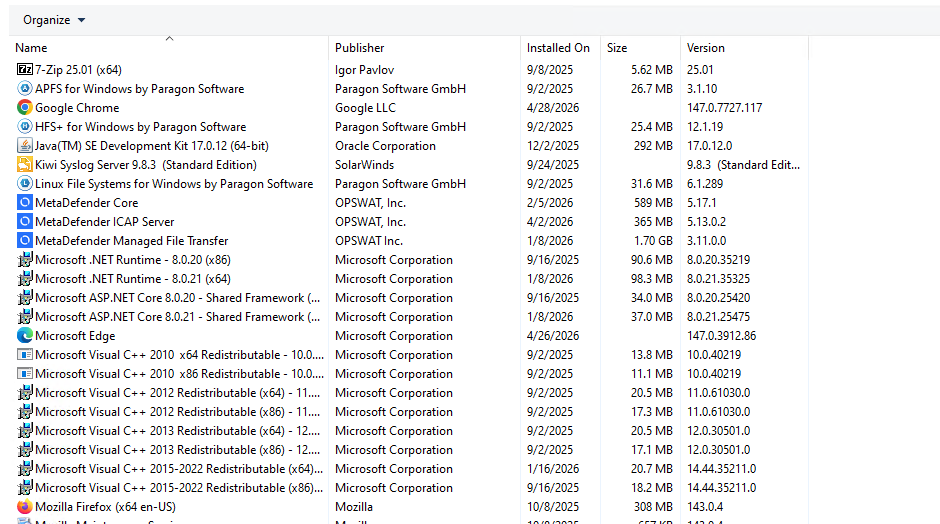The image size is (940, 524).
Task: Select MetaDefender Managed File Transfer name
Action: 132,240
